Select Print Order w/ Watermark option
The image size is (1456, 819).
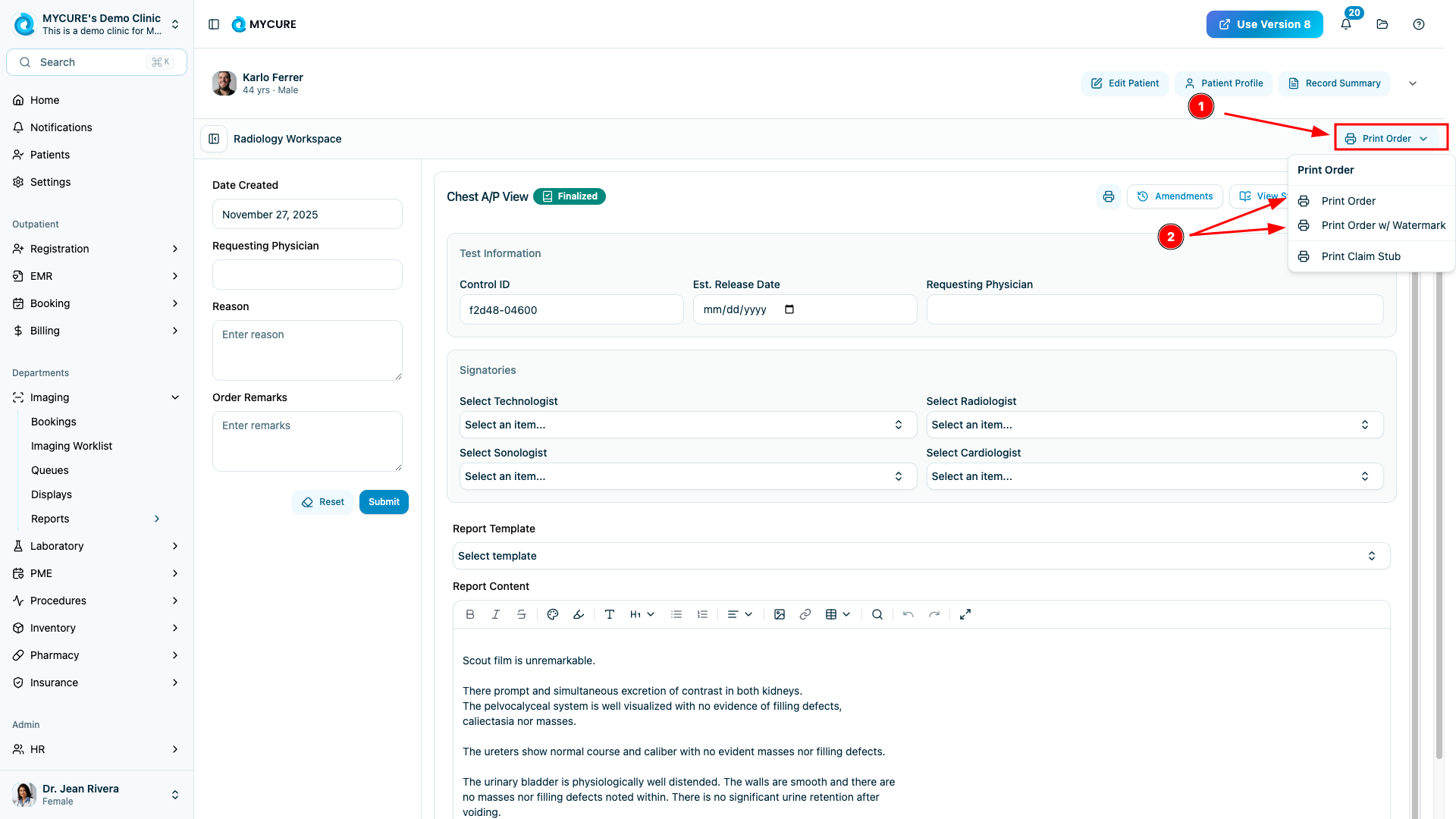pyautogui.click(x=1382, y=225)
